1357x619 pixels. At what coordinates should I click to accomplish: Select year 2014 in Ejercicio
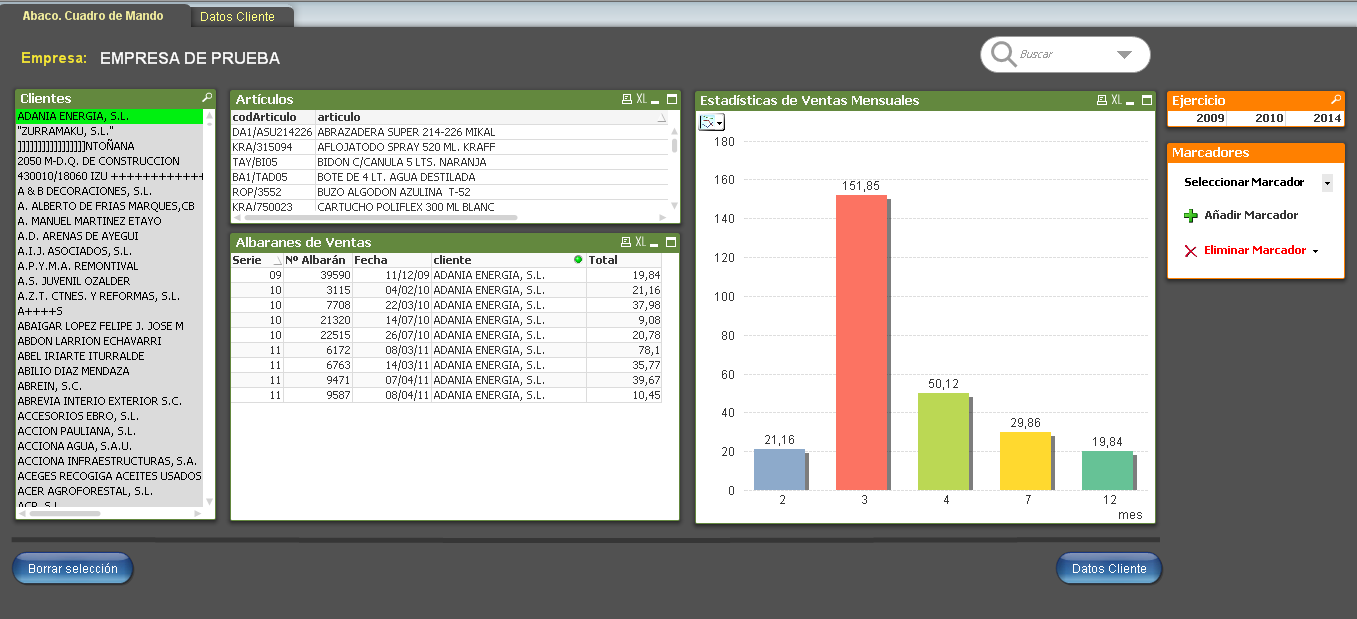(x=1328, y=118)
